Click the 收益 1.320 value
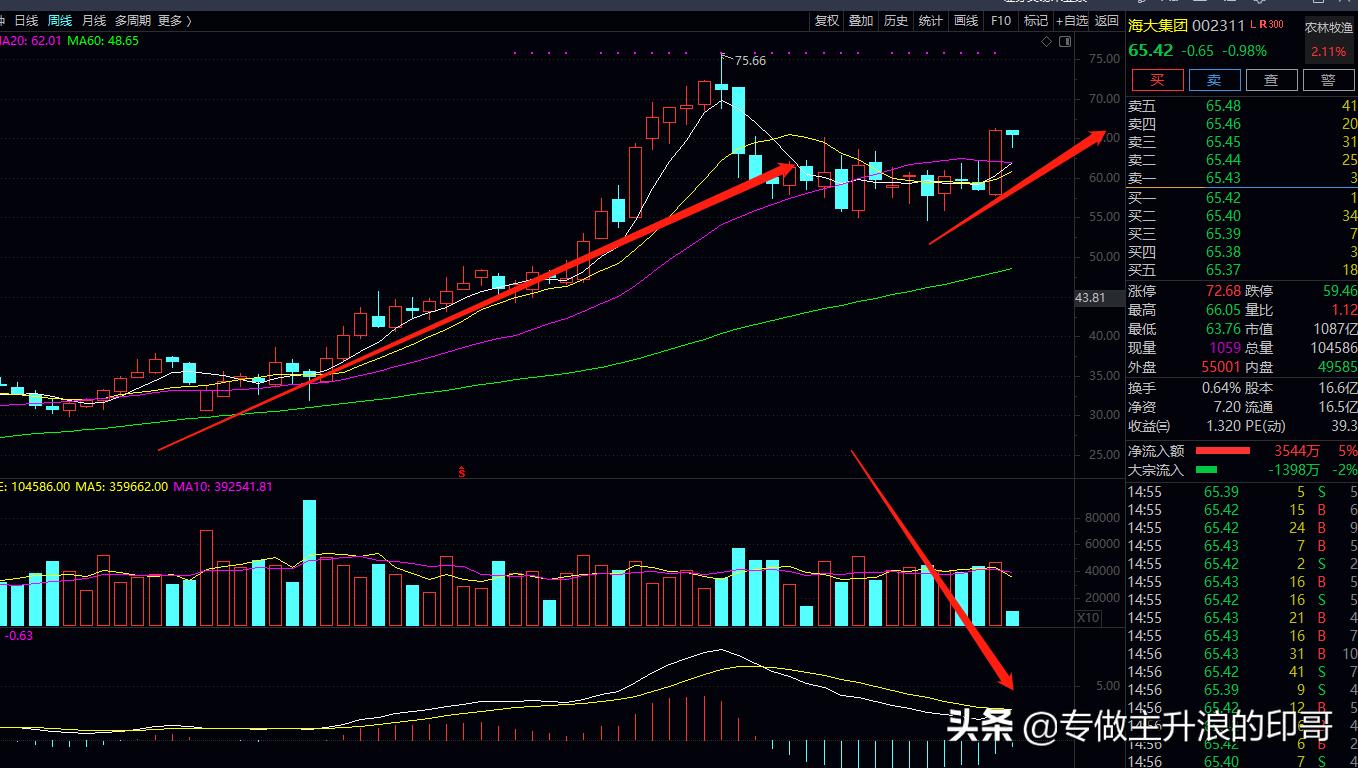This screenshot has height=768, width=1358. pyautogui.click(x=1222, y=426)
